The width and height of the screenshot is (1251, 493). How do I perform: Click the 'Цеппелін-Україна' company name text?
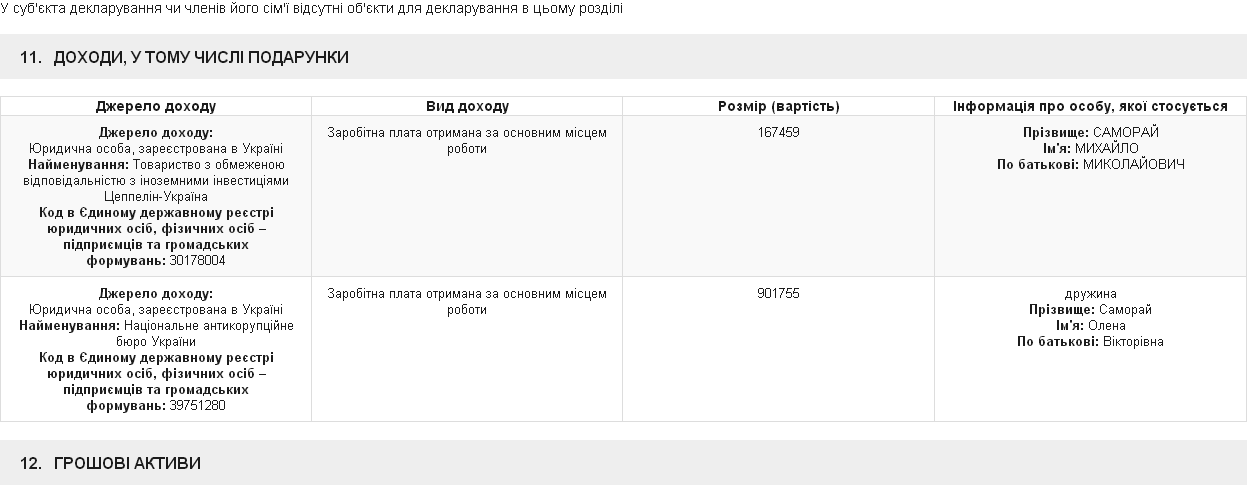click(x=156, y=197)
